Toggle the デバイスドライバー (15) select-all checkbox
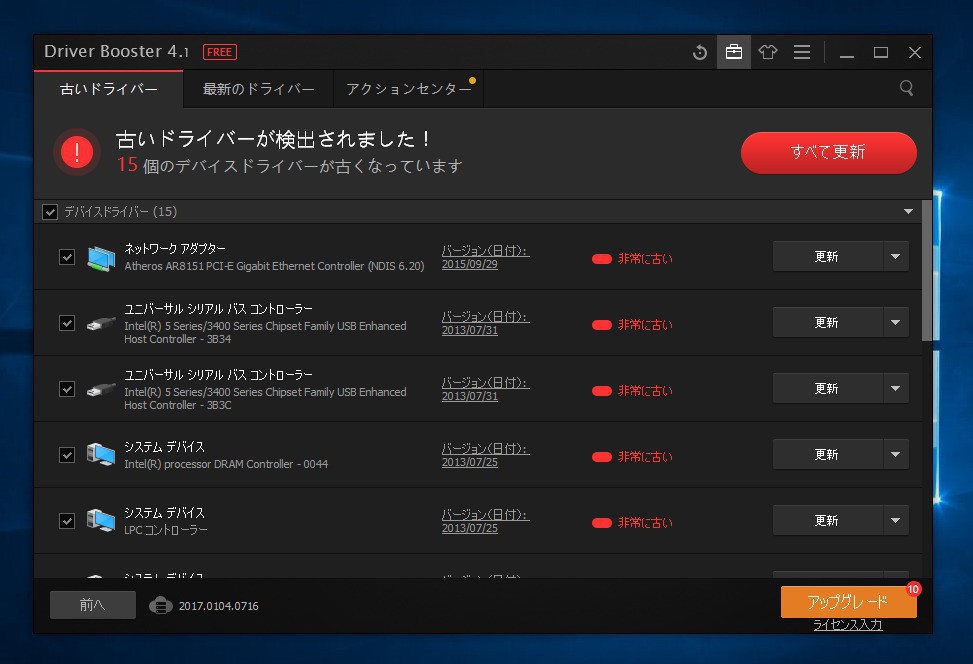 (50, 212)
